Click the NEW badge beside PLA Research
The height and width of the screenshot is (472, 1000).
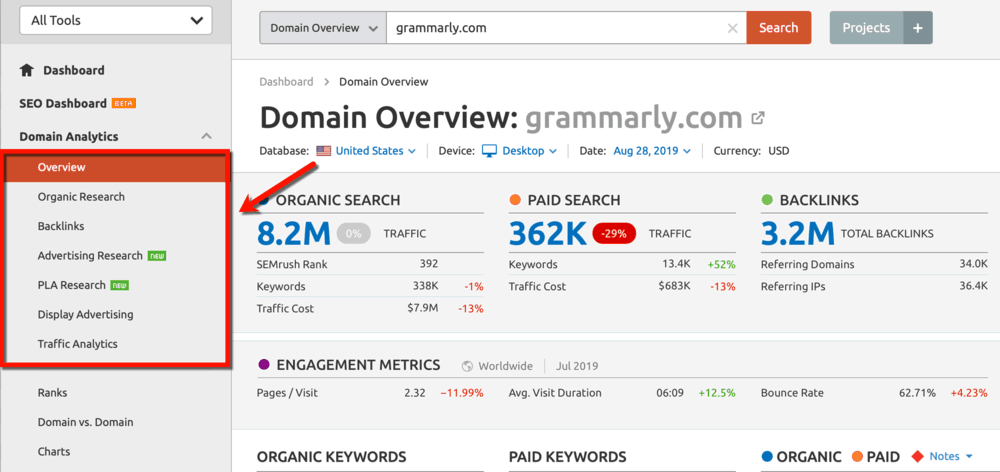[x=119, y=285]
